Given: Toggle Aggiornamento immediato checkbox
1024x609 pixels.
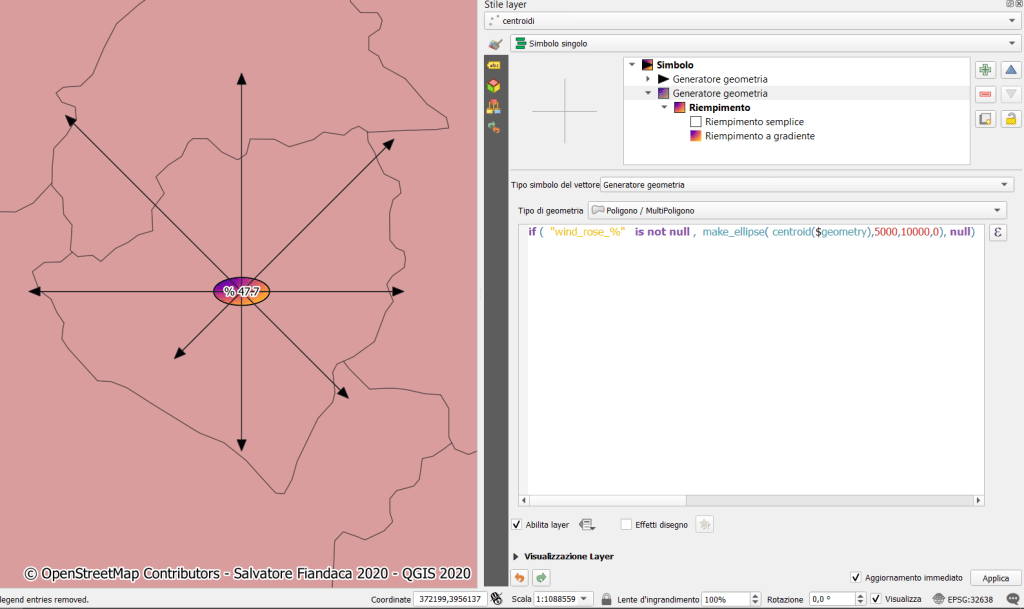Looking at the screenshot, I should coord(855,577).
